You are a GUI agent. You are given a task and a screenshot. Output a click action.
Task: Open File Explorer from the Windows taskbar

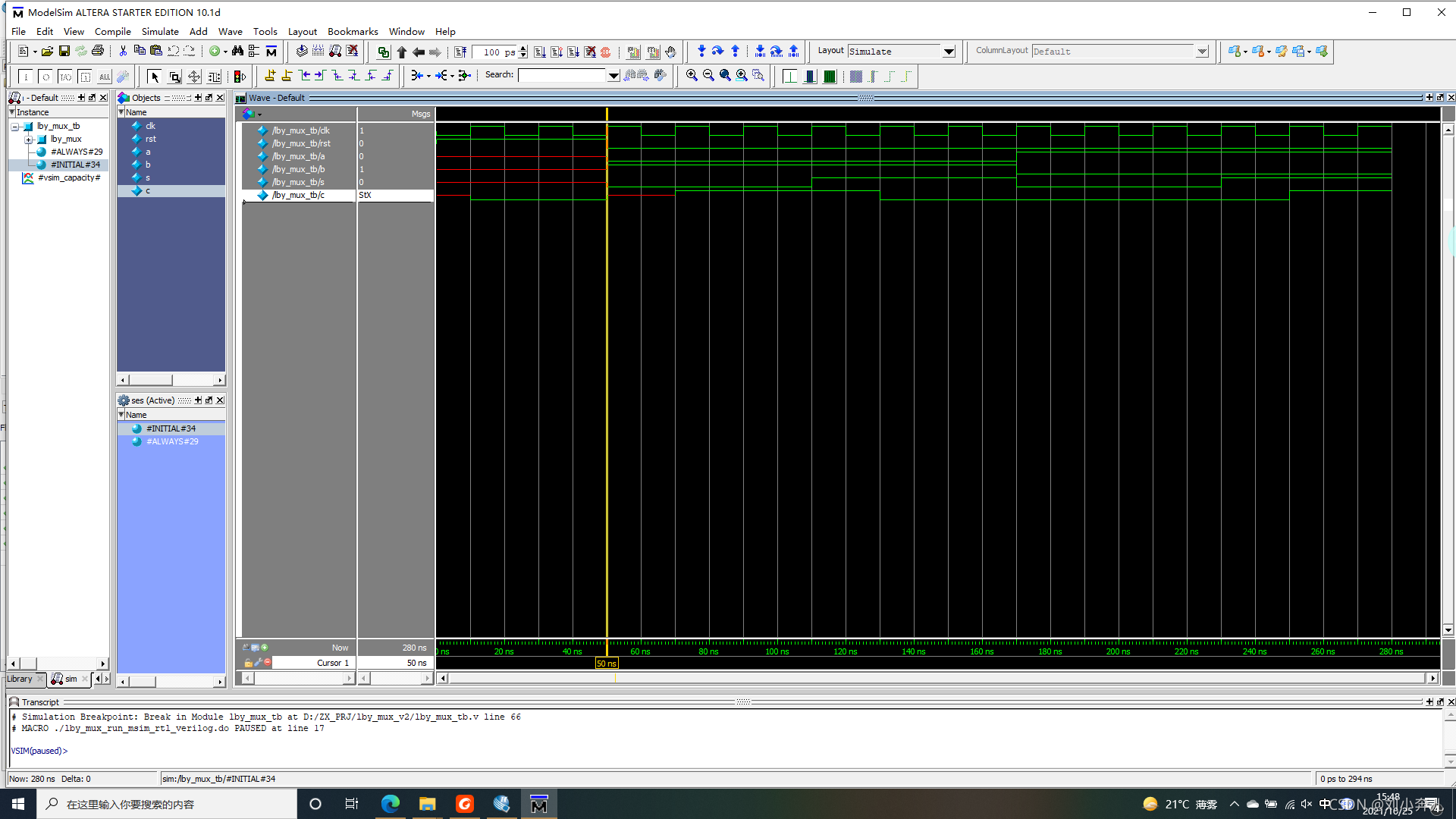(427, 804)
